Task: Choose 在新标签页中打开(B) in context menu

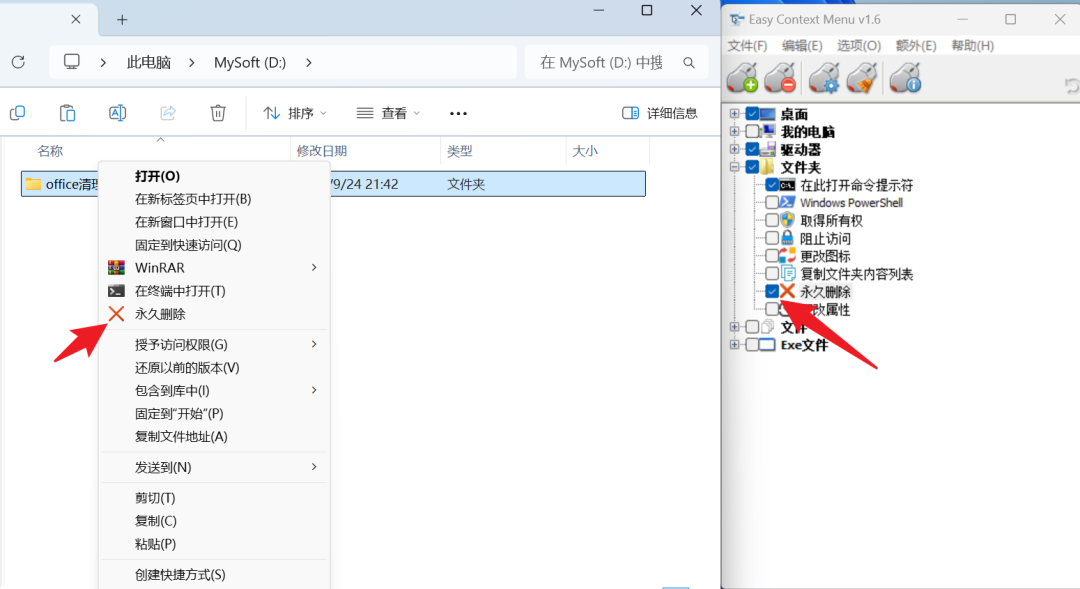Action: [x=215, y=199]
